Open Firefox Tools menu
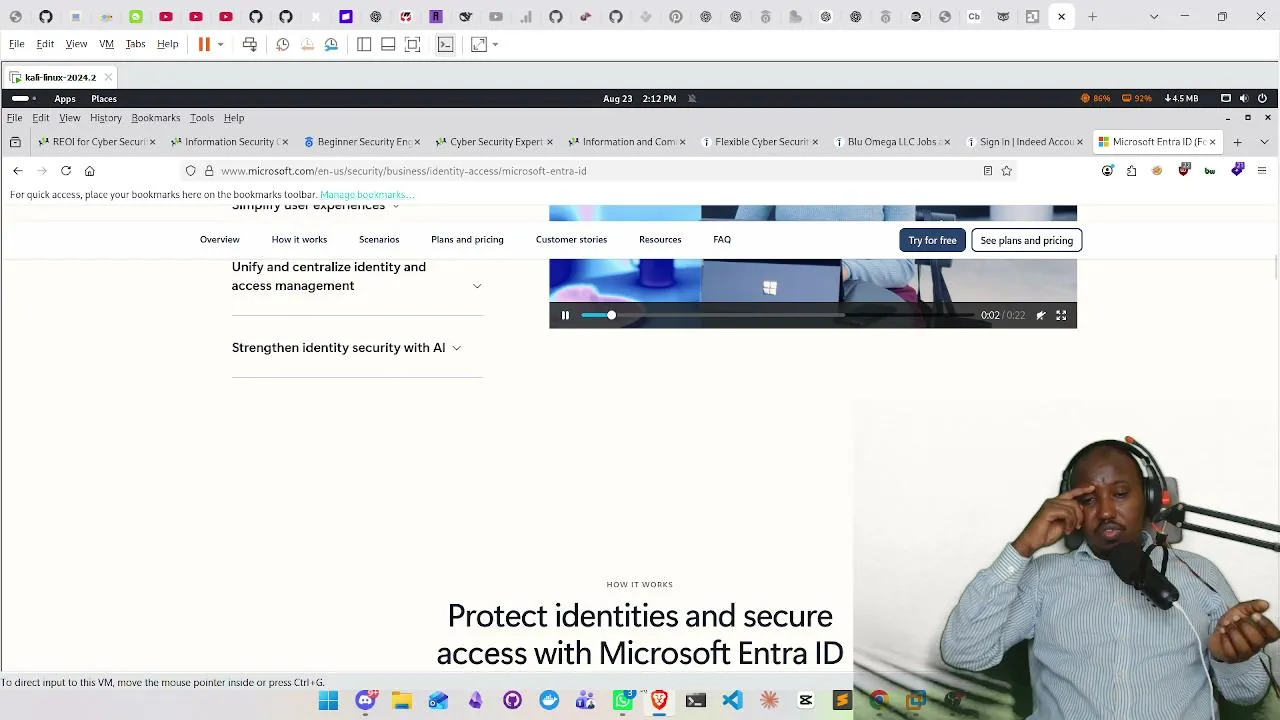 [x=201, y=118]
